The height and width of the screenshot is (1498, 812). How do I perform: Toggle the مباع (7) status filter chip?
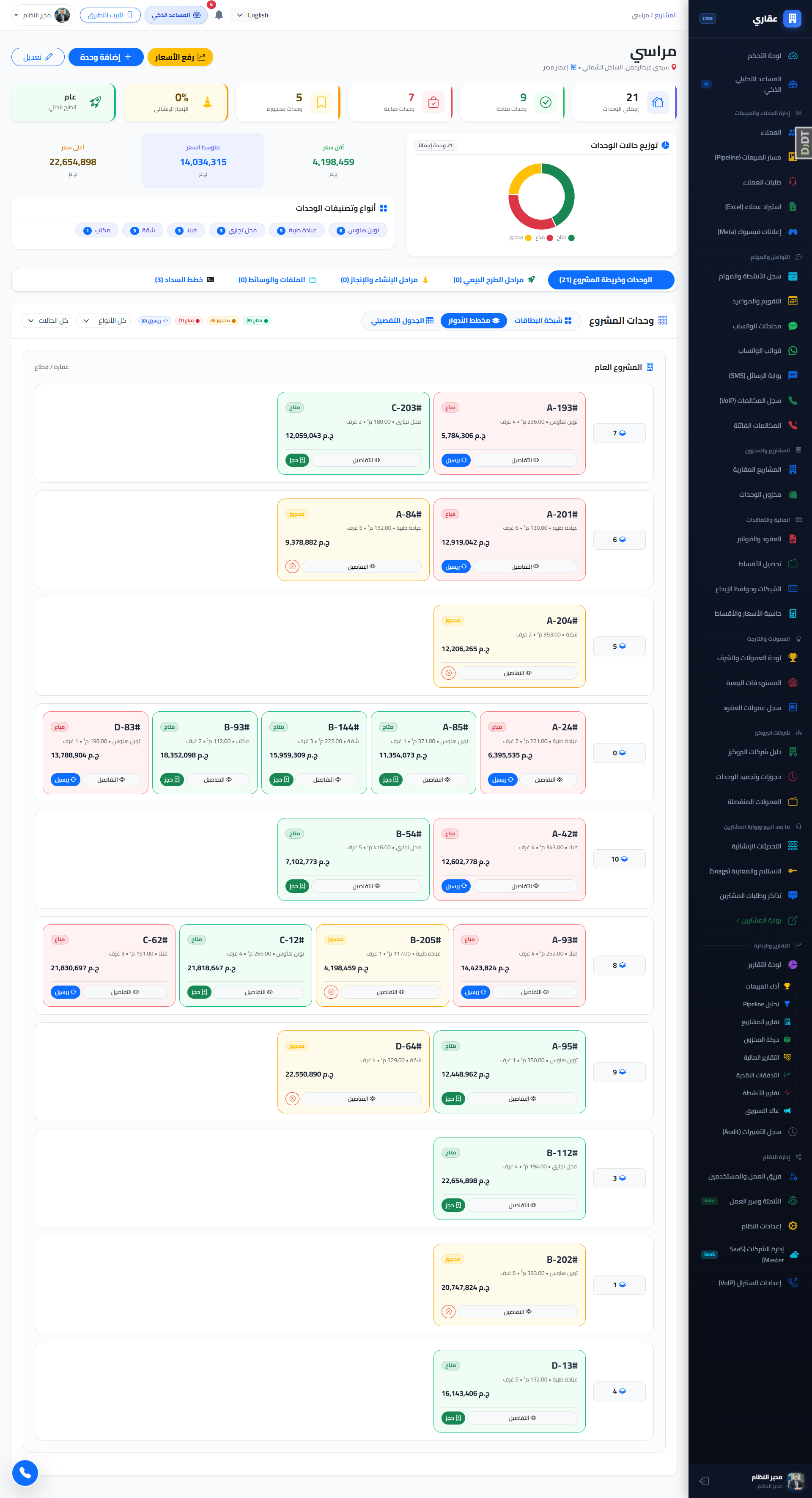point(189,321)
